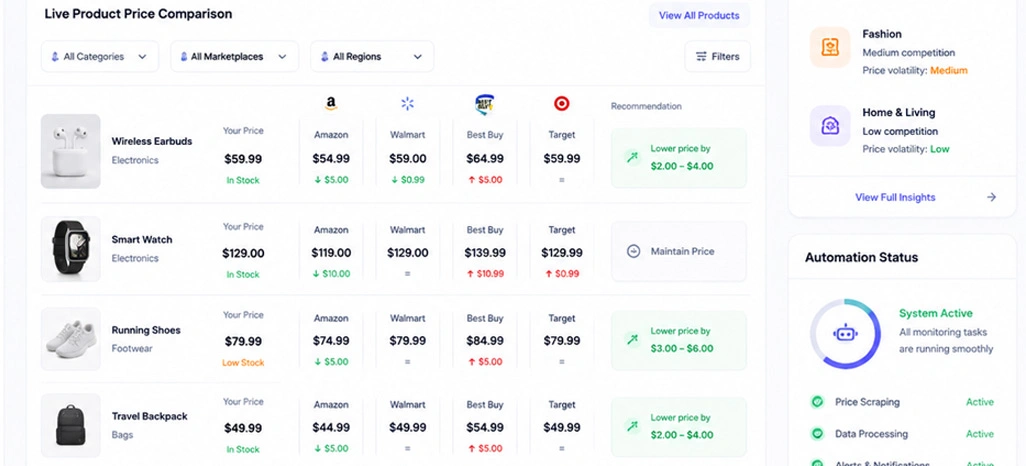The width and height of the screenshot is (1026, 466).
Task: Click the Amazon logo icon
Action: click(331, 103)
